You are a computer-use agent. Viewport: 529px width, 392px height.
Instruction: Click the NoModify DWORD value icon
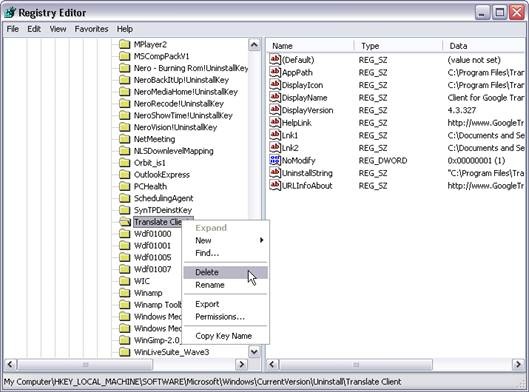[x=275, y=160]
